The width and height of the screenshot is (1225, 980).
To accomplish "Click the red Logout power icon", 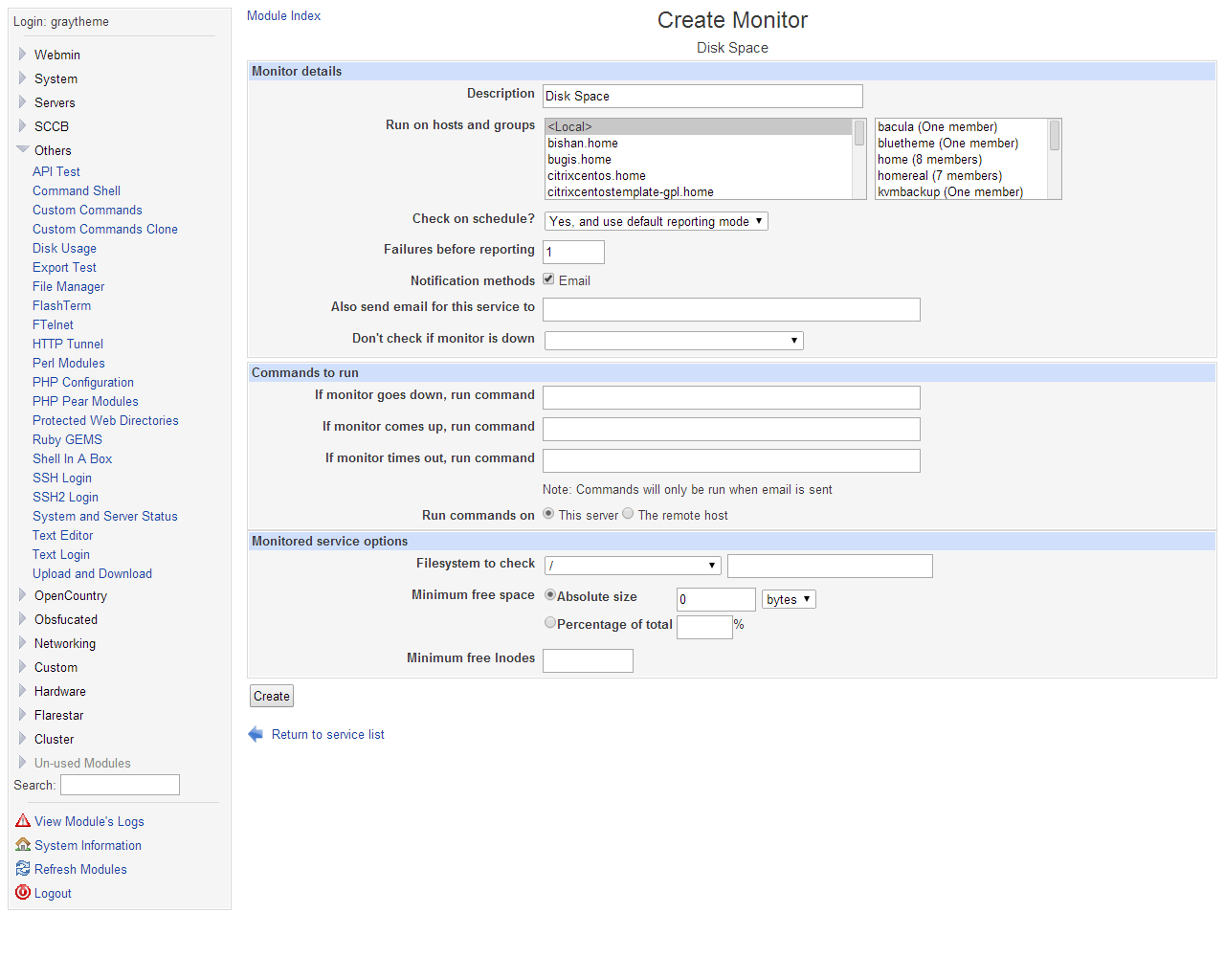I will click(23, 893).
